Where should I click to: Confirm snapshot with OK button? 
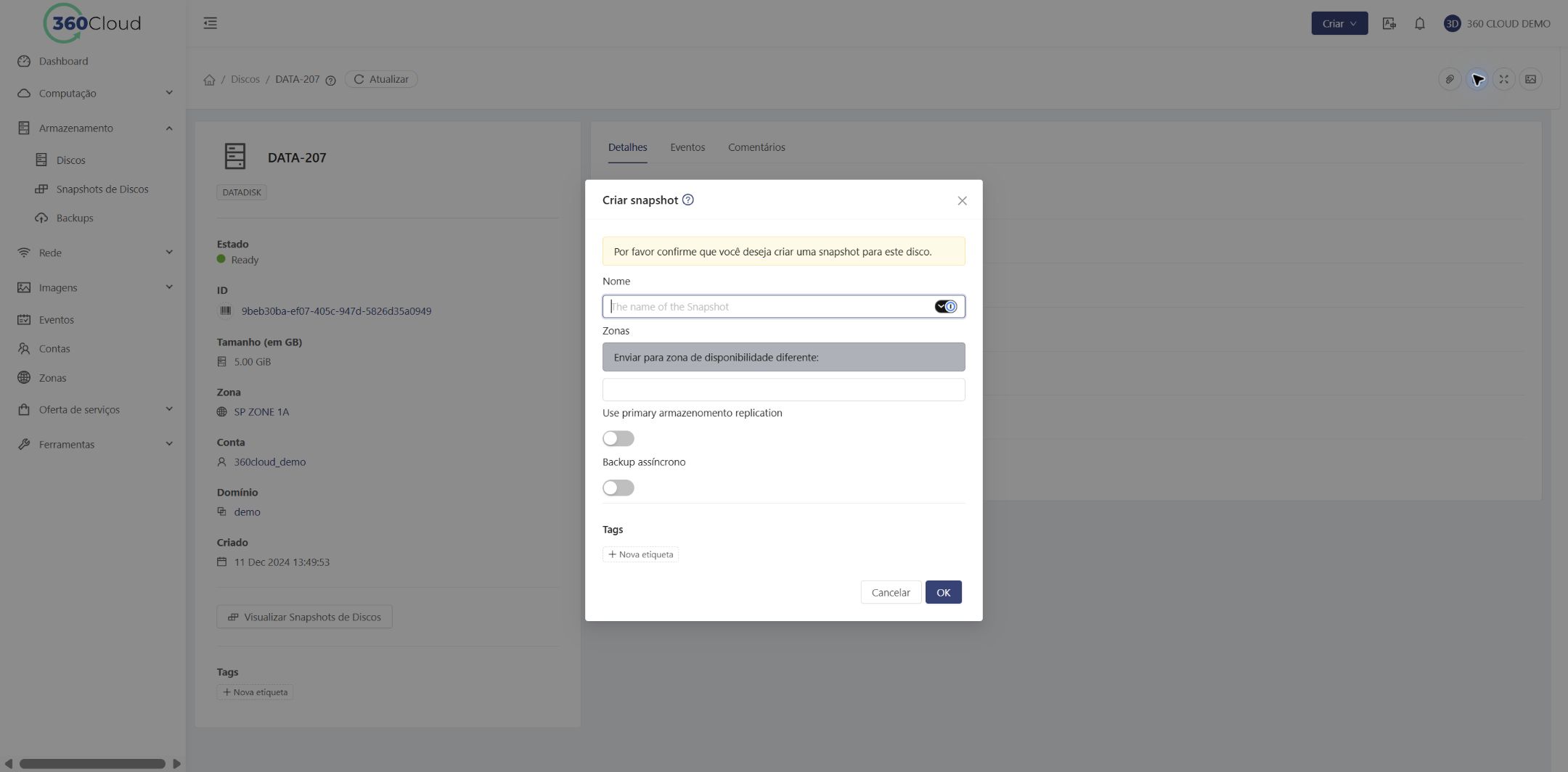(x=943, y=592)
